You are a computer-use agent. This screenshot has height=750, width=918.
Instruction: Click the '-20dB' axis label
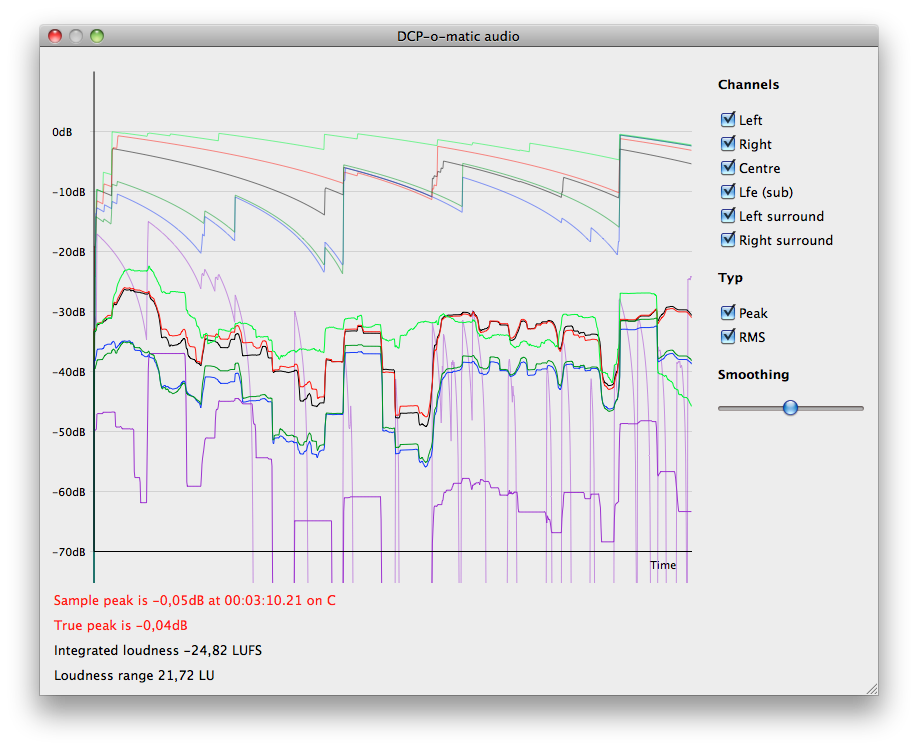point(68,252)
